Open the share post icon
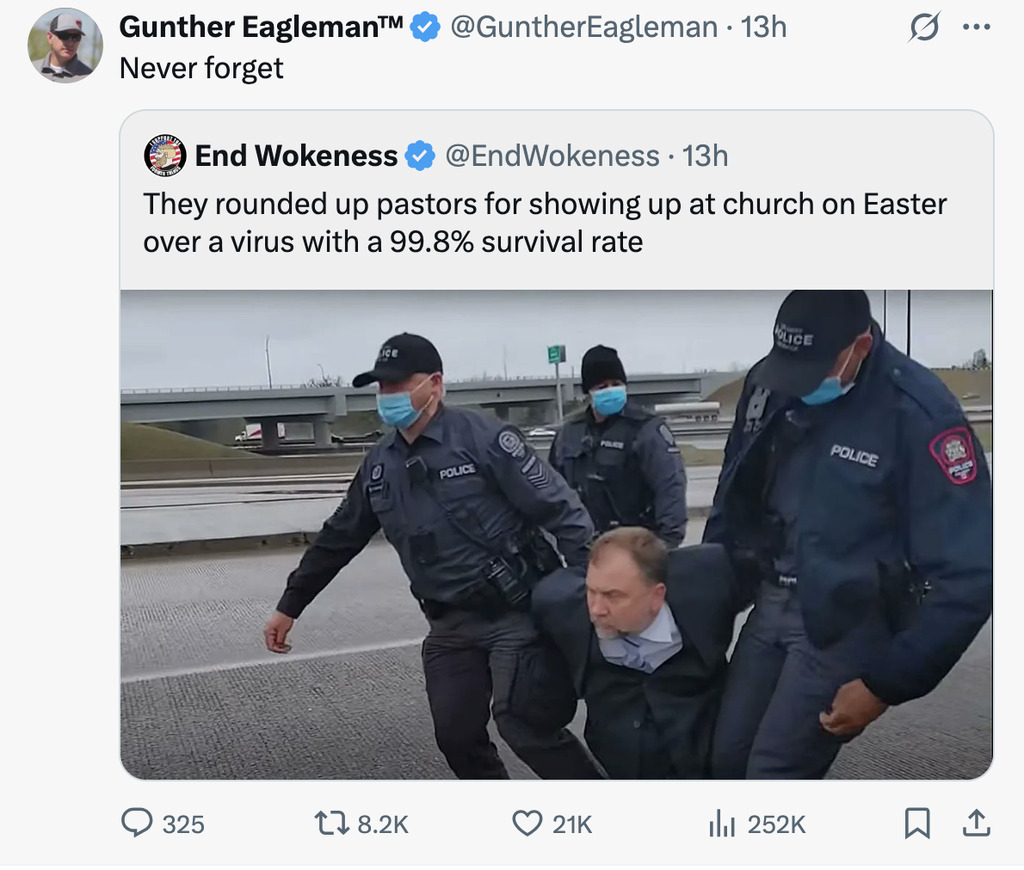The height and width of the screenshot is (870, 1024). click(976, 823)
